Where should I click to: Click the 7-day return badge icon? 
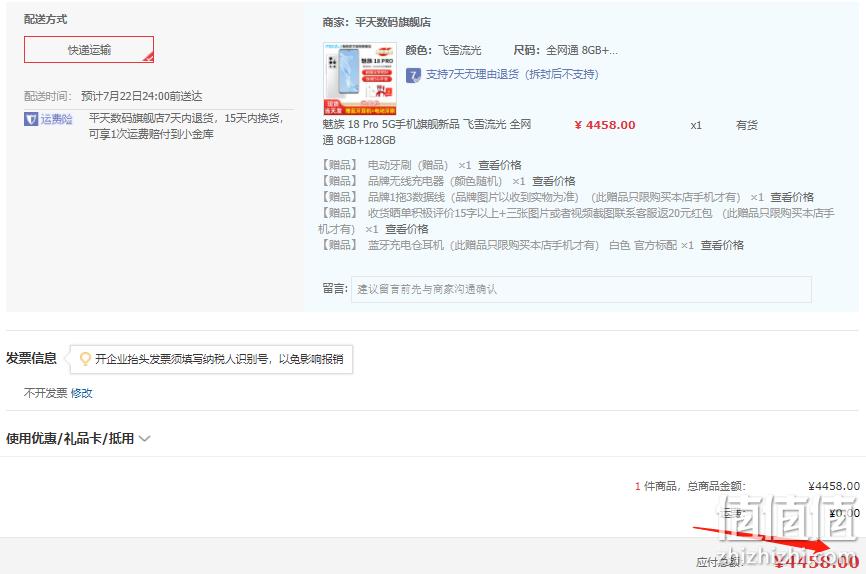[x=413, y=75]
